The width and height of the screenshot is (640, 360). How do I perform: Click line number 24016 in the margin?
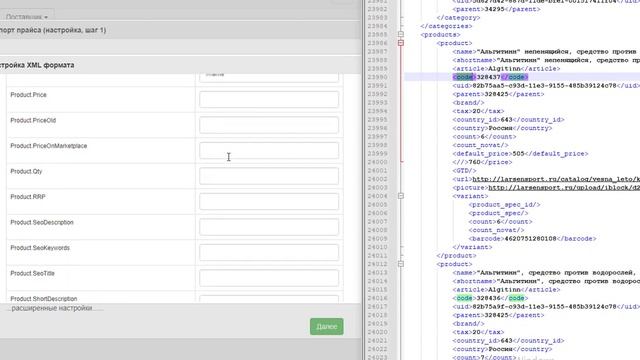(378, 298)
